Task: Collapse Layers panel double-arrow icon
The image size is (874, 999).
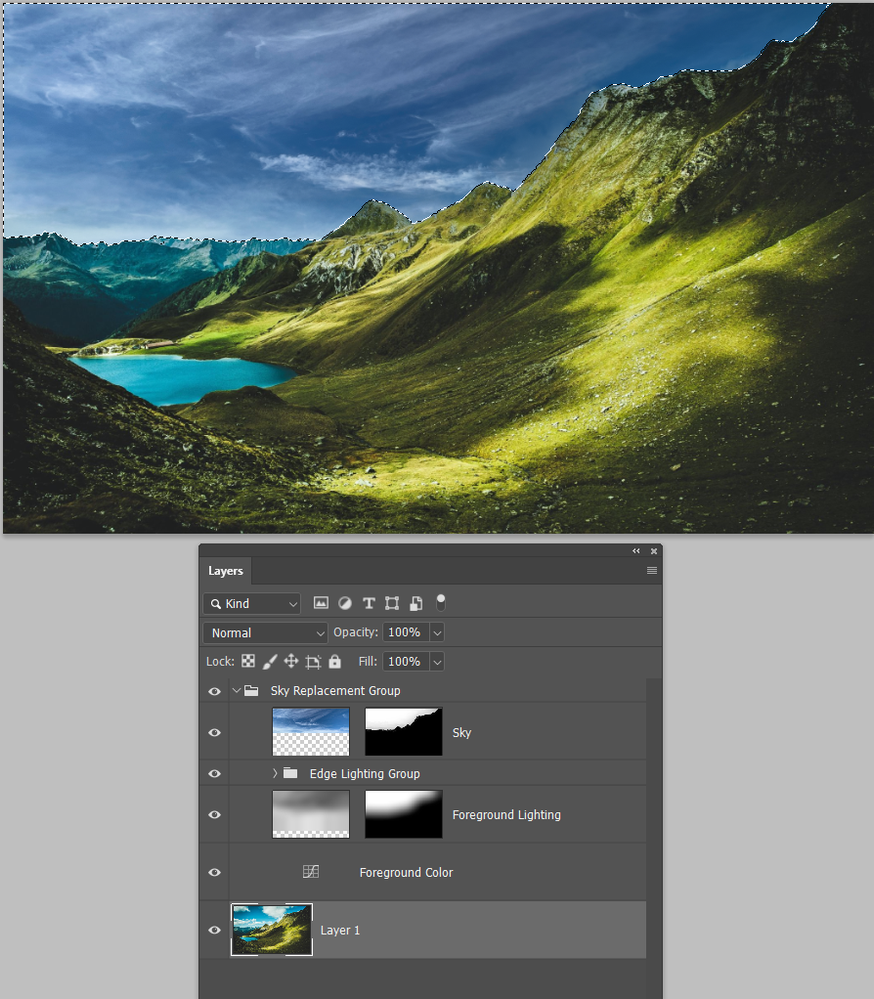Action: pyautogui.click(x=636, y=551)
